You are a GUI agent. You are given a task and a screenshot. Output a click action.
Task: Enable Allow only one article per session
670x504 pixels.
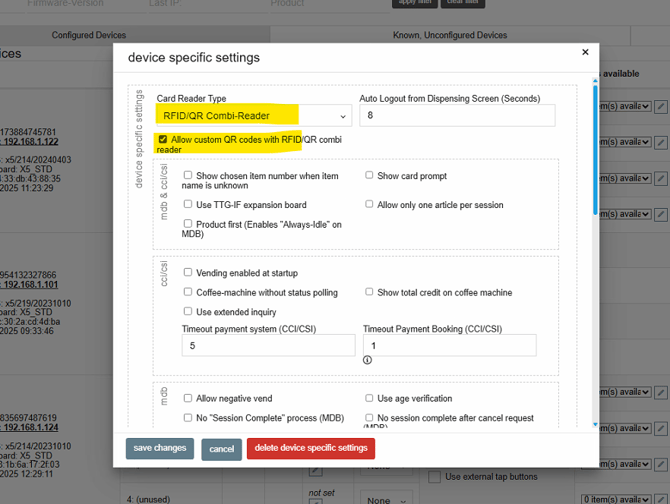pyautogui.click(x=369, y=205)
